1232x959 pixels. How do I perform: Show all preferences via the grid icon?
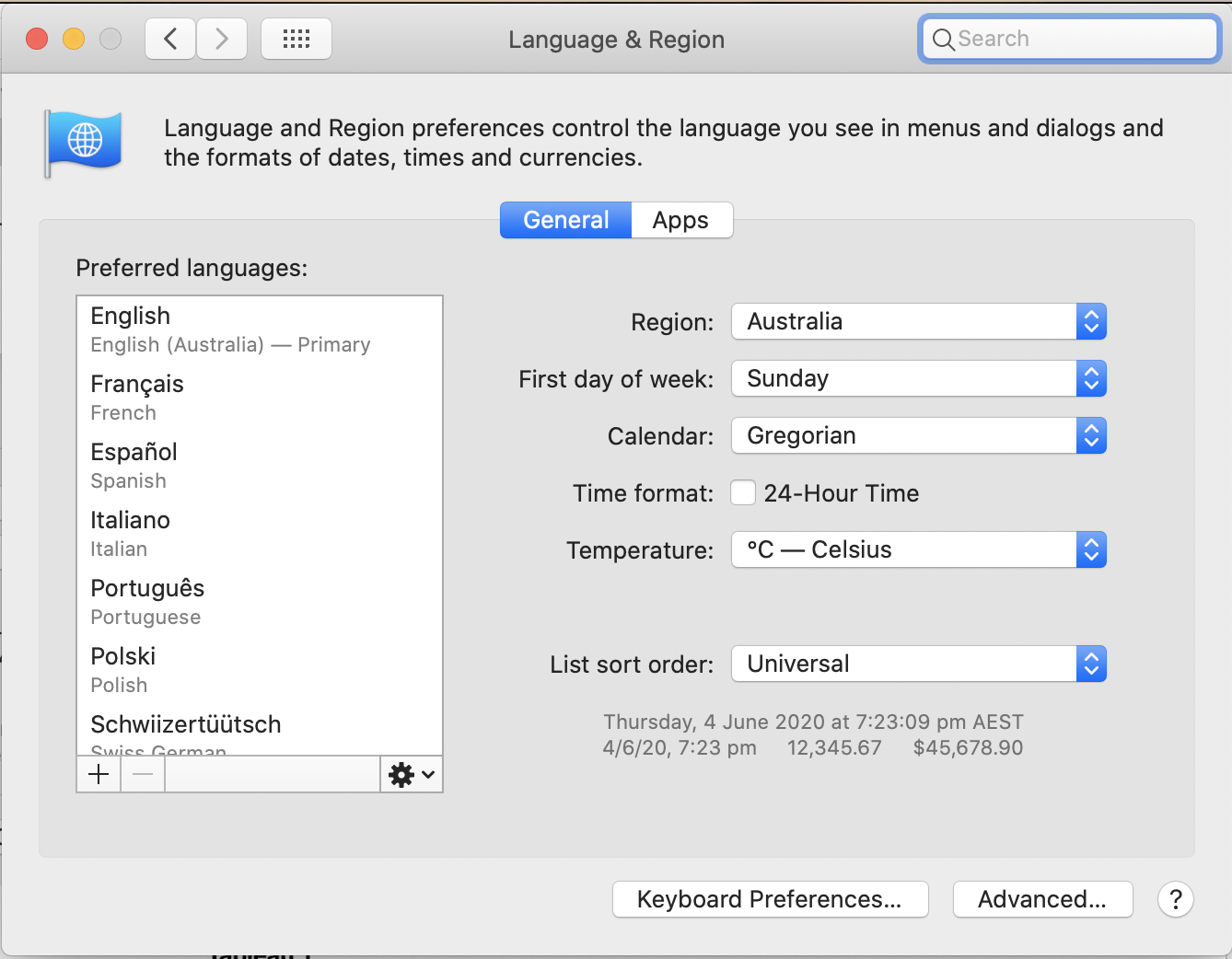coord(296,39)
